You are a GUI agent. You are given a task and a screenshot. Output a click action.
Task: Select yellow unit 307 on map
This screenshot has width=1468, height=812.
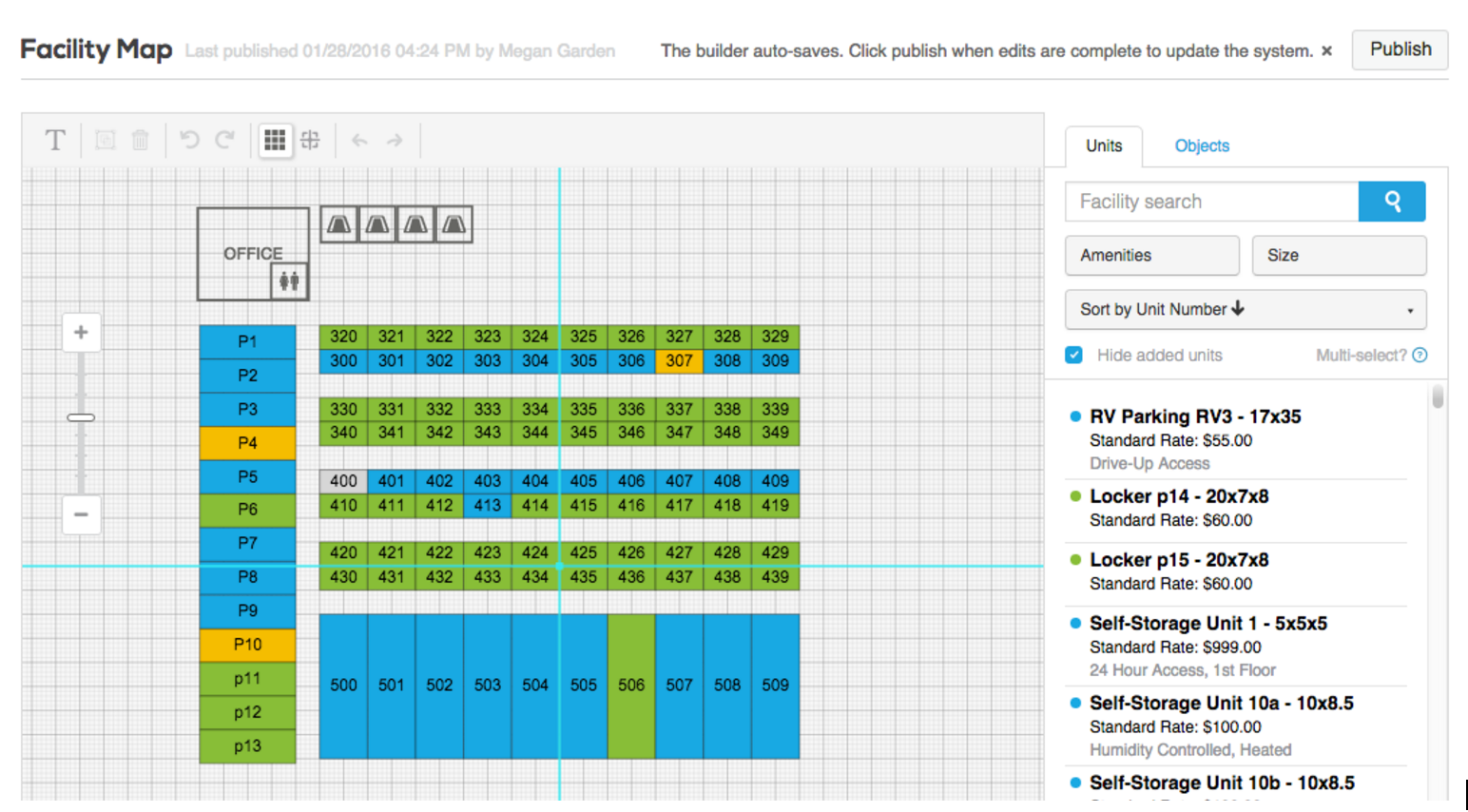pyautogui.click(x=679, y=361)
